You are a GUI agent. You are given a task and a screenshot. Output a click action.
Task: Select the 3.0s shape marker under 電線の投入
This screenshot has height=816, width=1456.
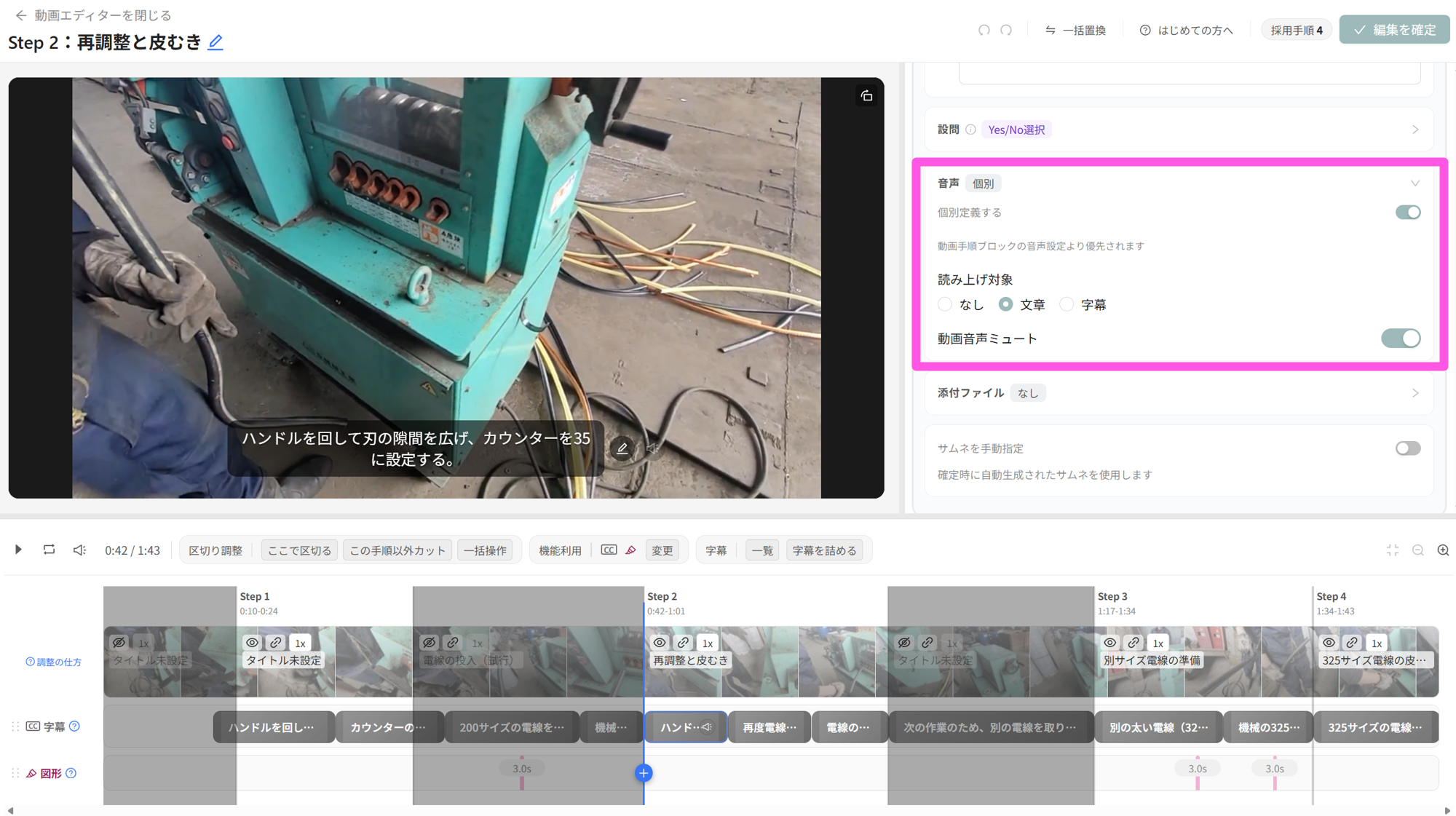click(522, 769)
